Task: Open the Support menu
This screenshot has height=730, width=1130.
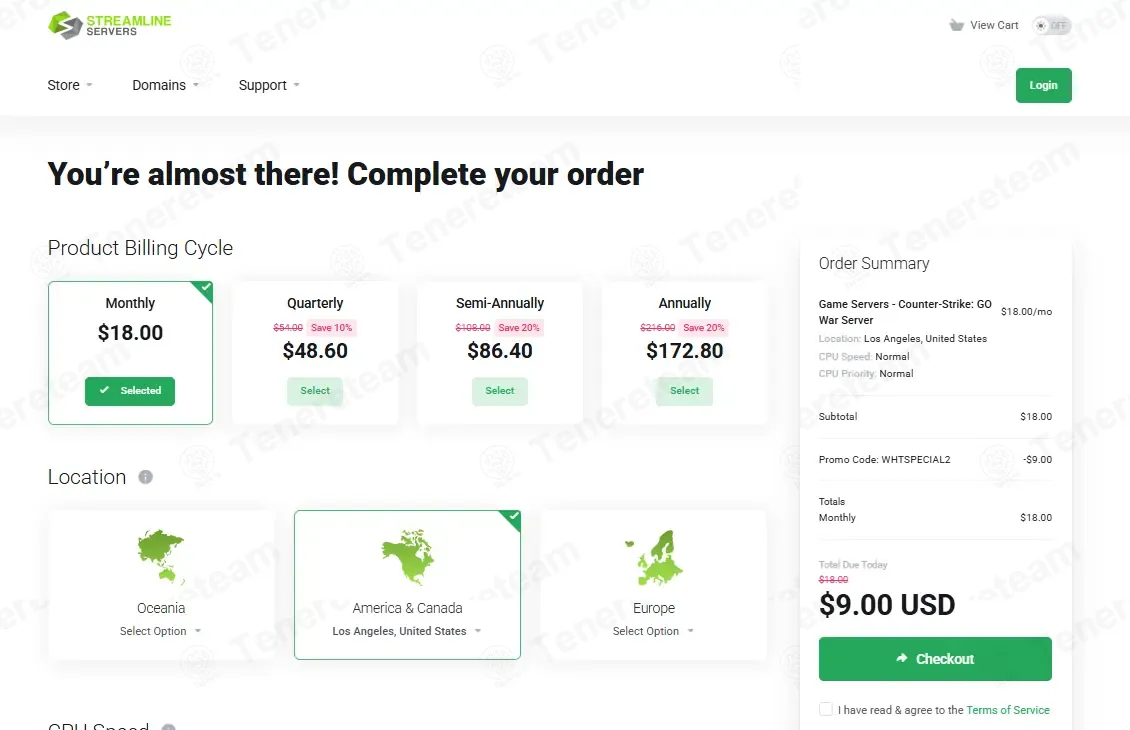Action: point(270,85)
